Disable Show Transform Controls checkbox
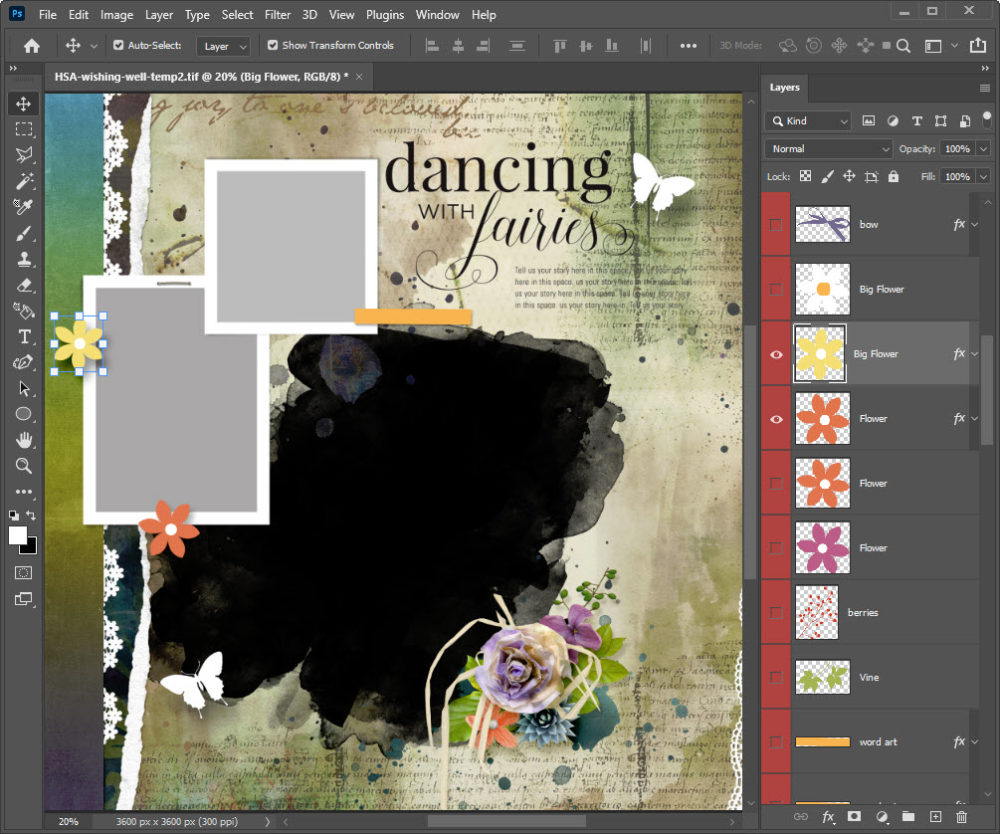The width and height of the screenshot is (1000, 834). pyautogui.click(x=272, y=45)
